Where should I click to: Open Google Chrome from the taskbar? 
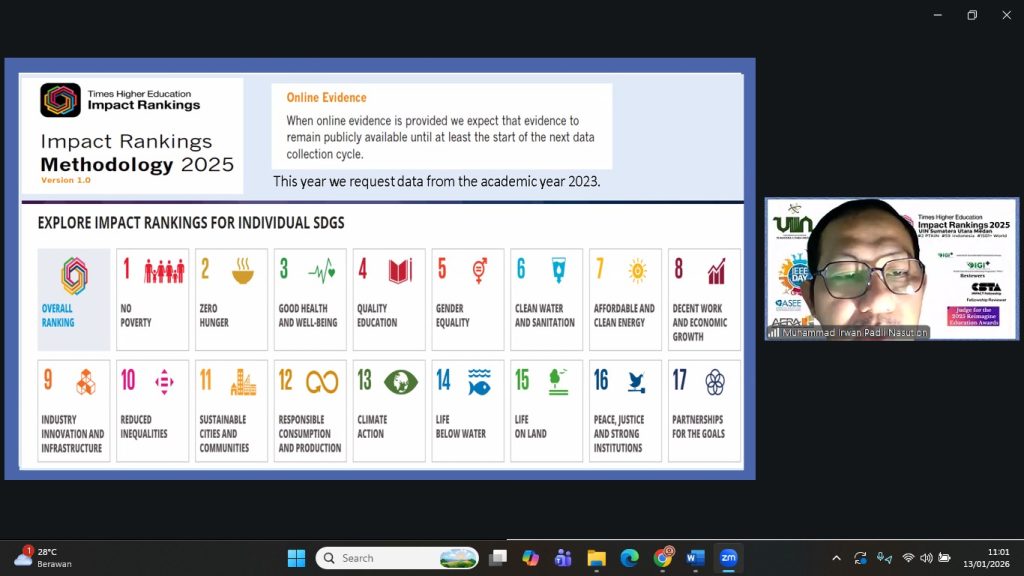[x=663, y=558]
